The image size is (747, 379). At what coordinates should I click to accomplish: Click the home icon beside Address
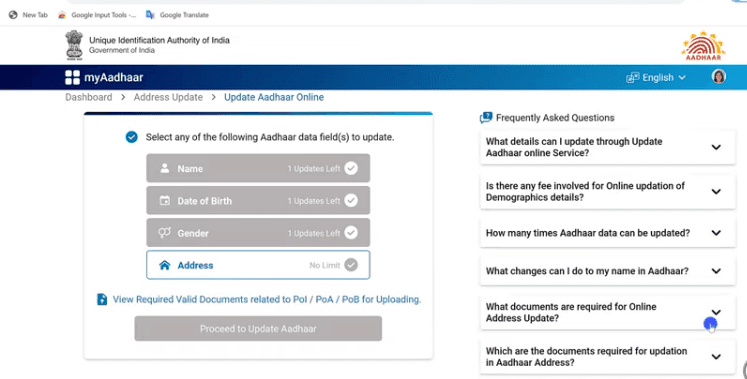[x=164, y=265]
